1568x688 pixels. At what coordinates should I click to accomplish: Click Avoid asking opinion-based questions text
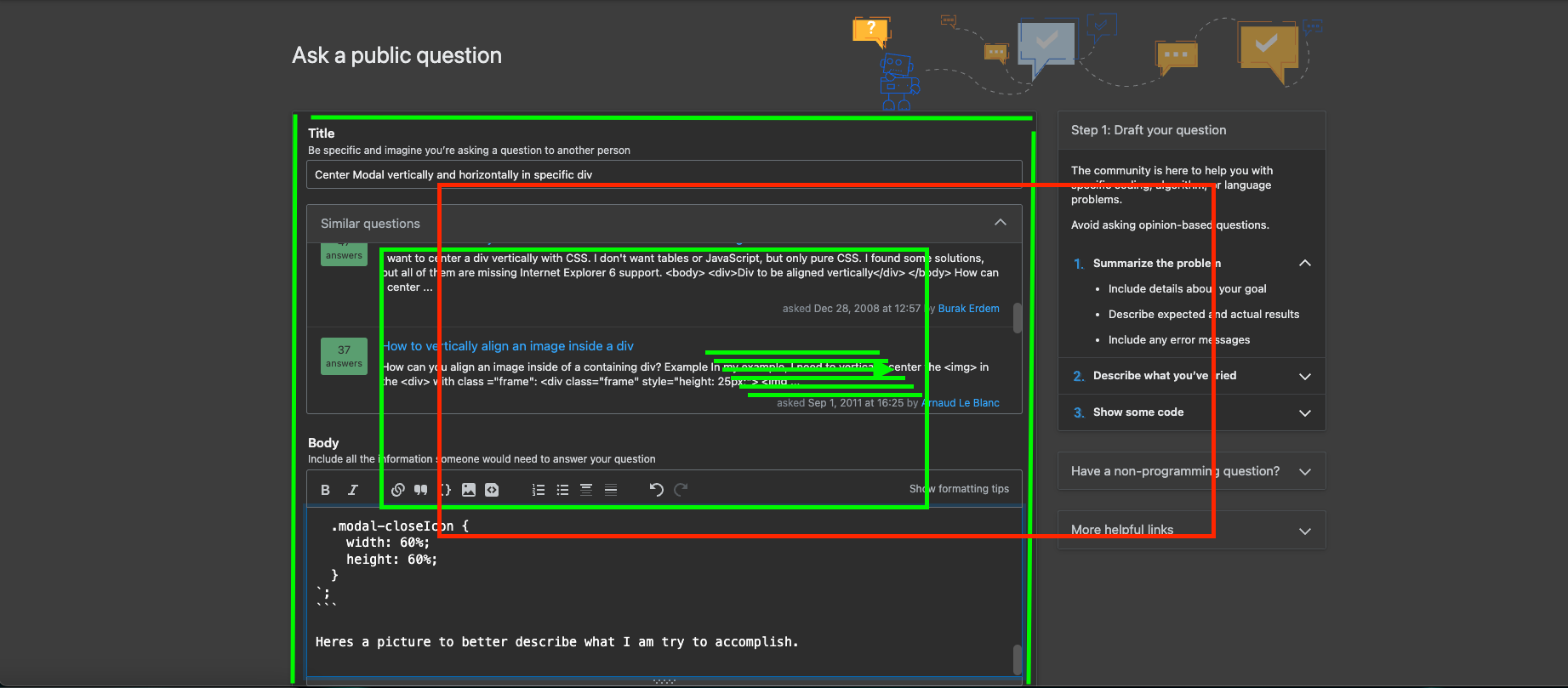1170,225
